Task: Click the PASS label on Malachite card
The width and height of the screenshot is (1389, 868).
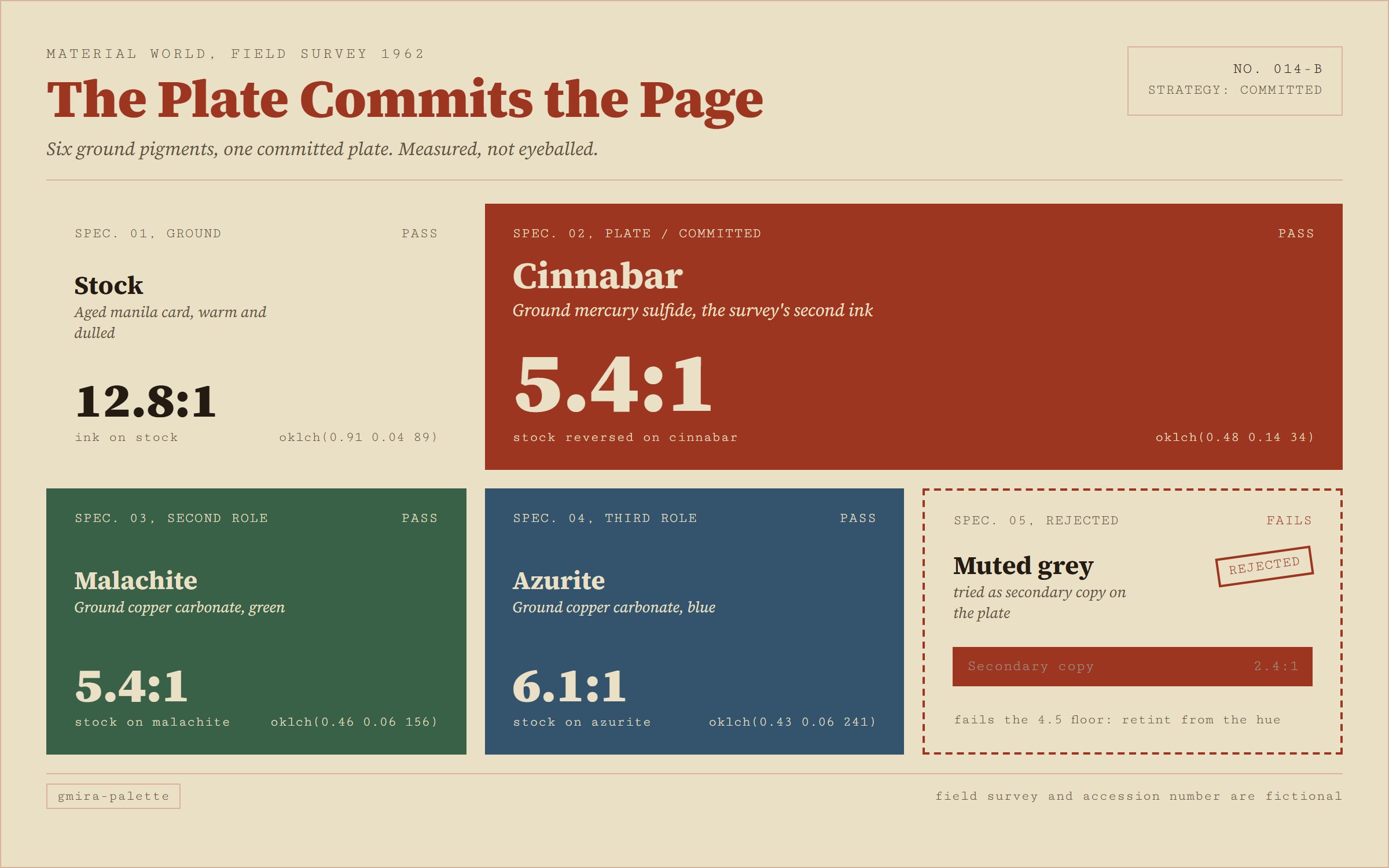Action: click(420, 518)
